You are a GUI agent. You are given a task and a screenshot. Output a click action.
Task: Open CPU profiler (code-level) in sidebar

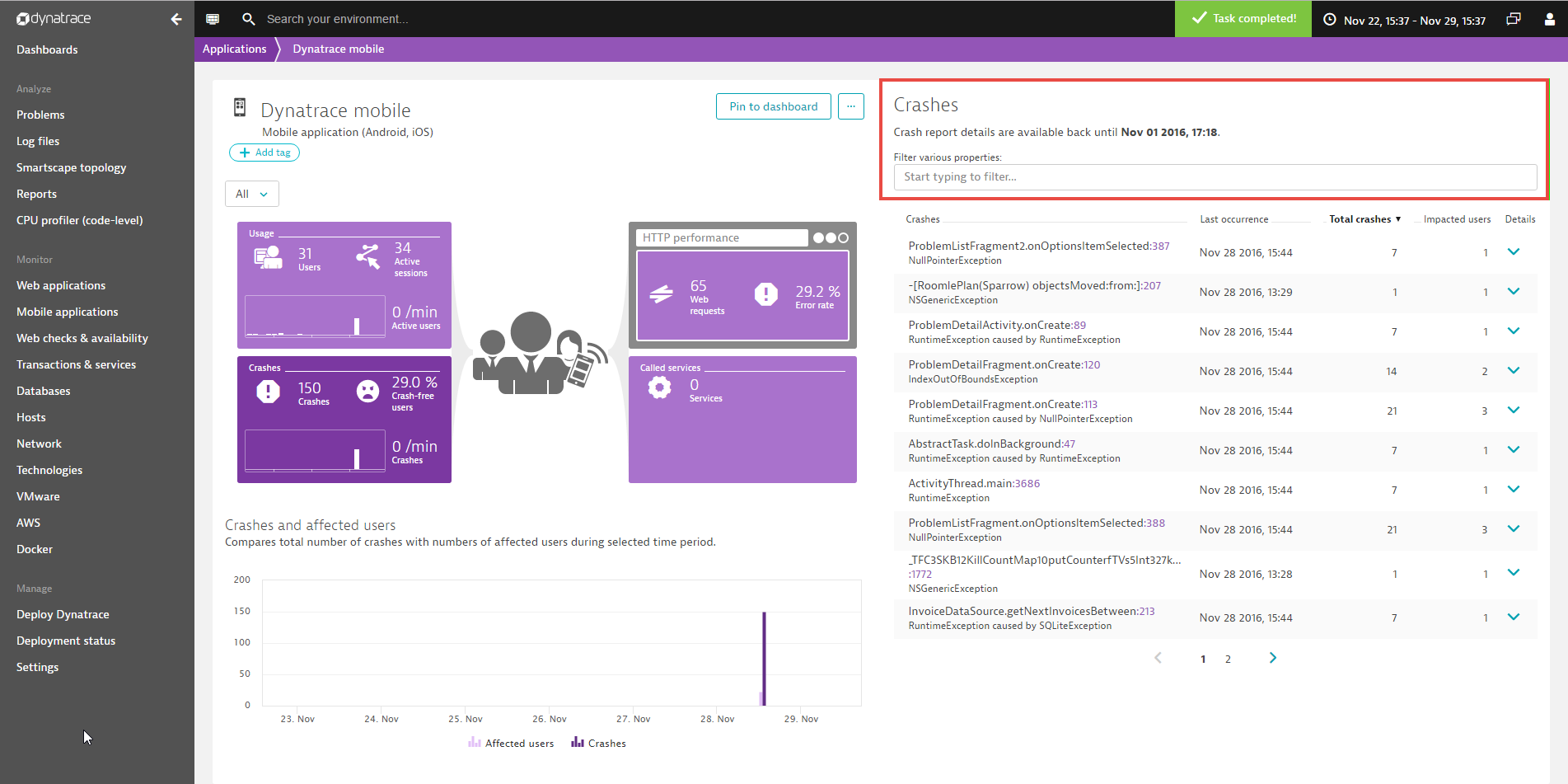point(80,220)
